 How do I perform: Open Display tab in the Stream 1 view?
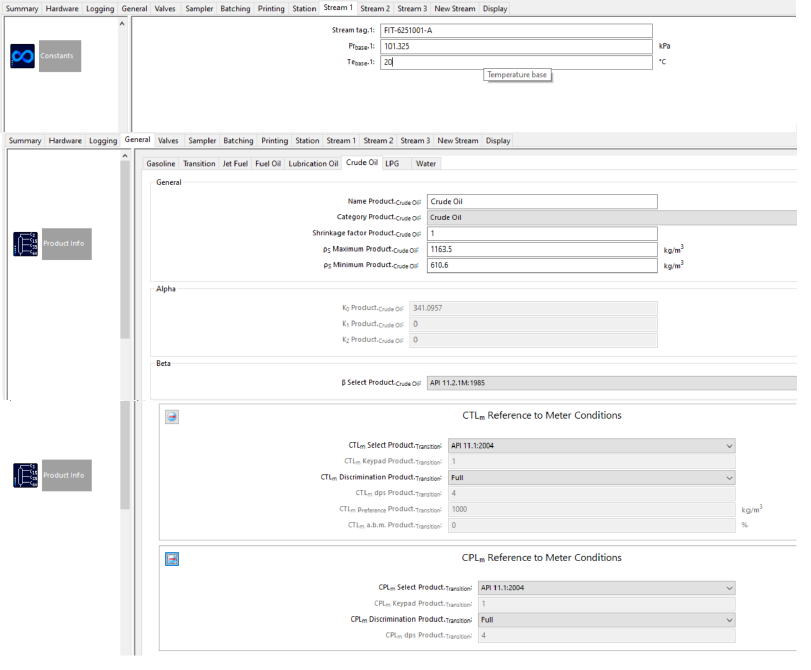[x=495, y=9]
